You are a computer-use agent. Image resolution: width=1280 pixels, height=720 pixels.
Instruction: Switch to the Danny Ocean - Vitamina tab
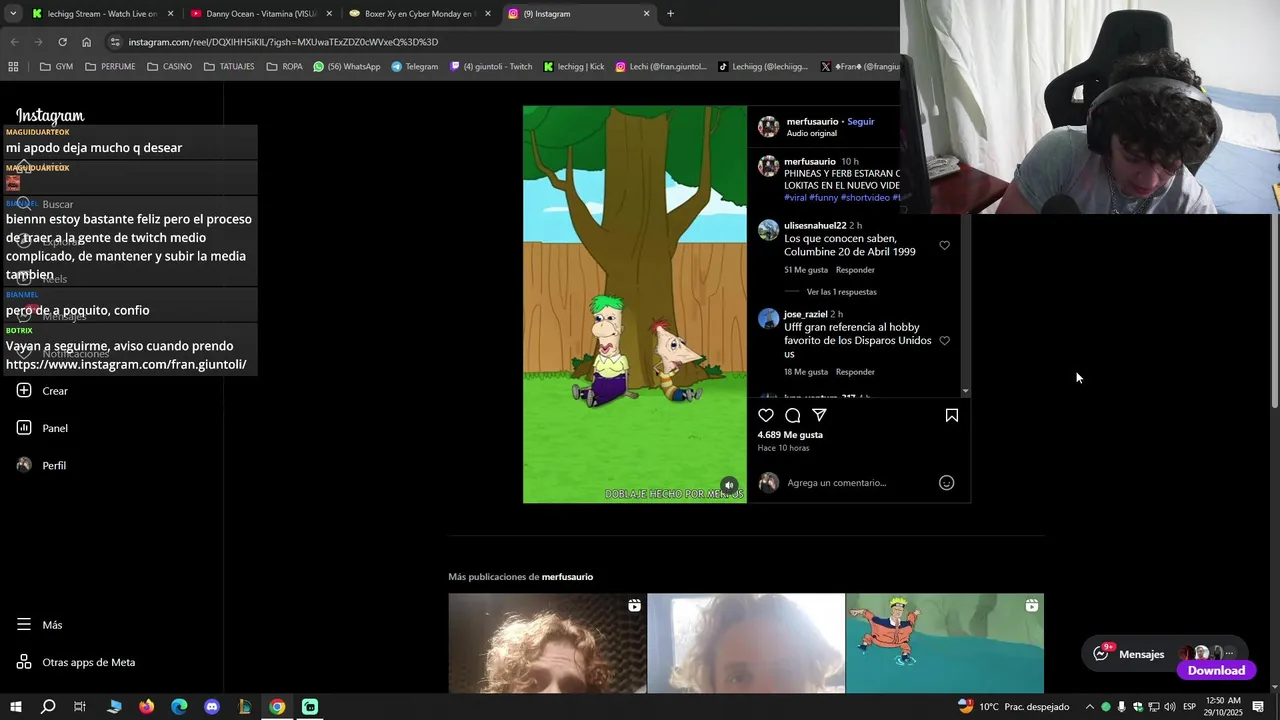pyautogui.click(x=262, y=14)
